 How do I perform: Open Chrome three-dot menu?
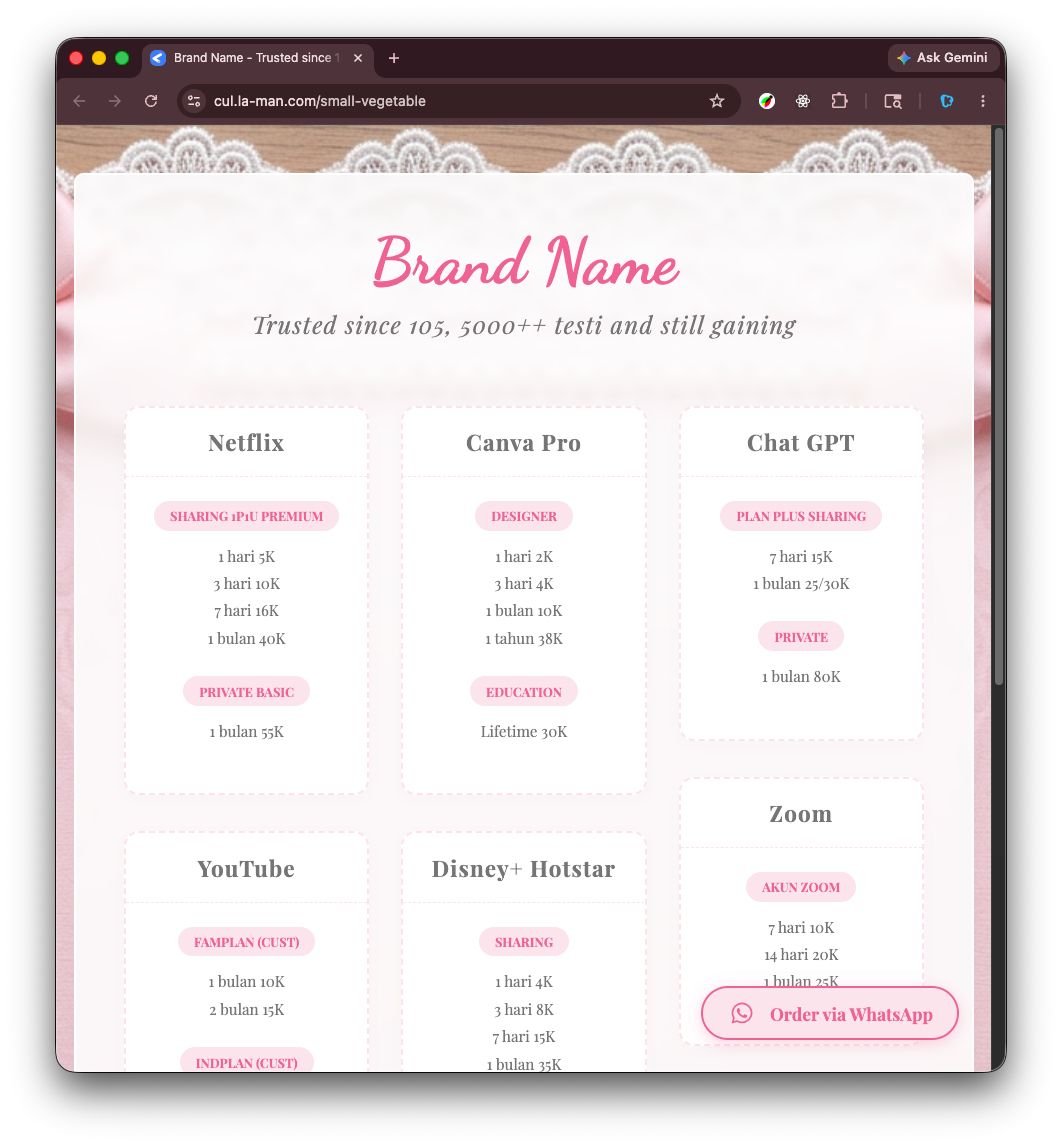click(982, 101)
